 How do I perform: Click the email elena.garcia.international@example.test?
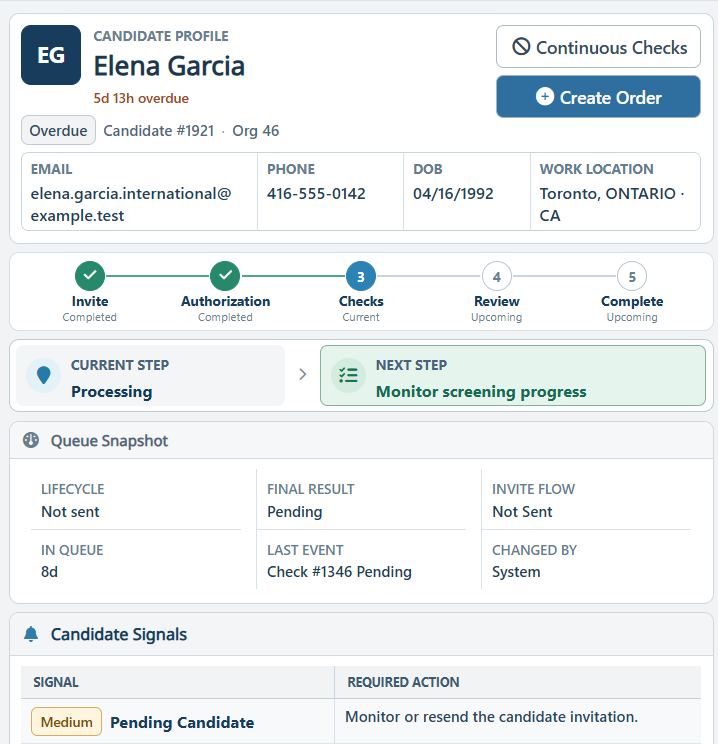(131, 205)
